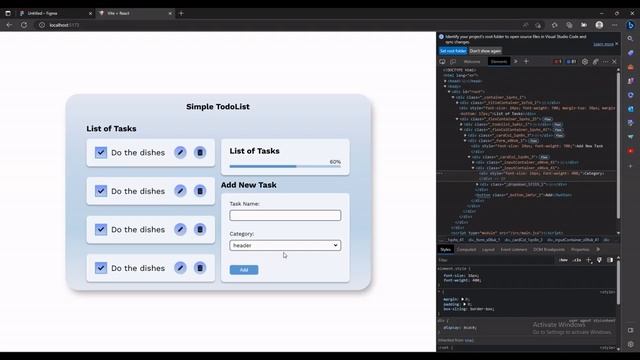640x360 pixels.
Task: Open the Edge sidebar search icon
Action: point(630,39)
